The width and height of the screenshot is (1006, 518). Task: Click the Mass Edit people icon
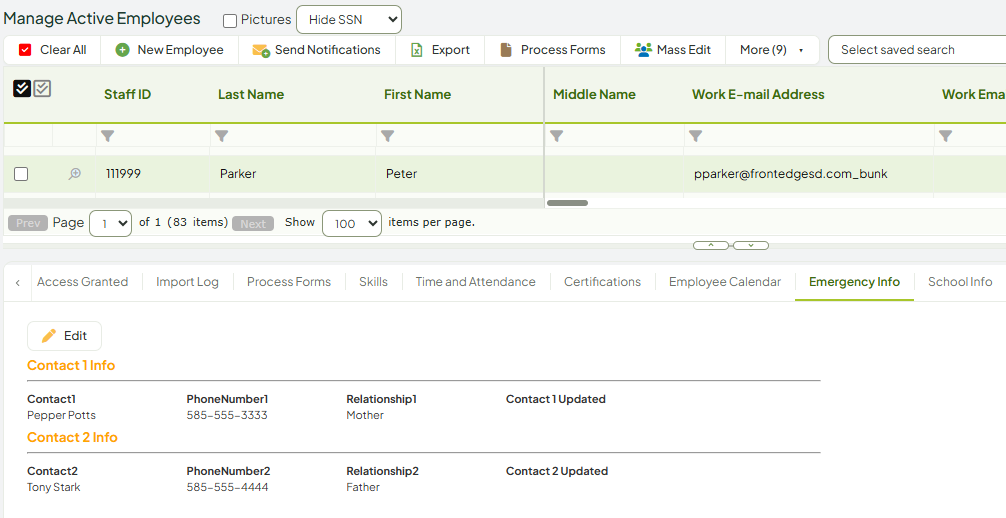tap(643, 50)
